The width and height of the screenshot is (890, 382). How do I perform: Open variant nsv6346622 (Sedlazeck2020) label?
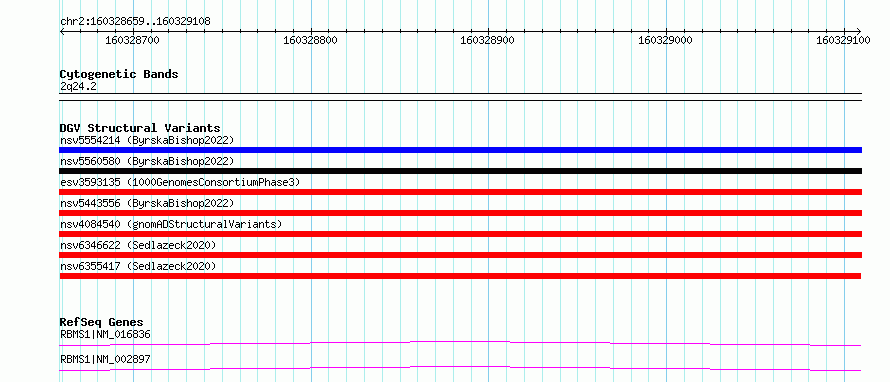(138, 245)
